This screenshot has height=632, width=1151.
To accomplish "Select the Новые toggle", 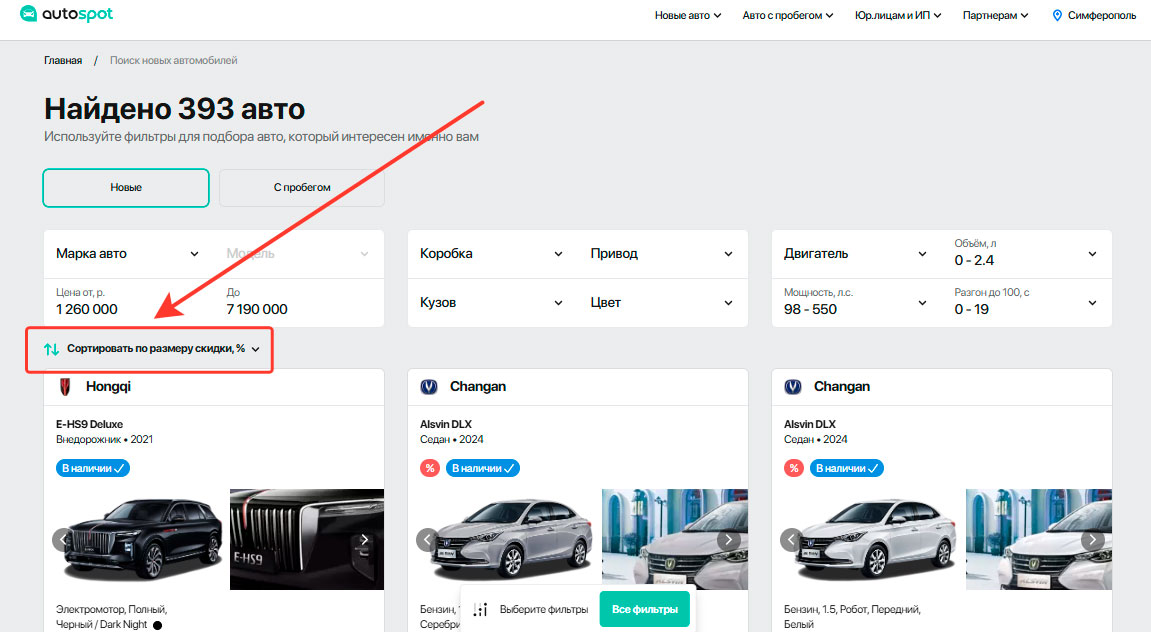I will (x=126, y=188).
